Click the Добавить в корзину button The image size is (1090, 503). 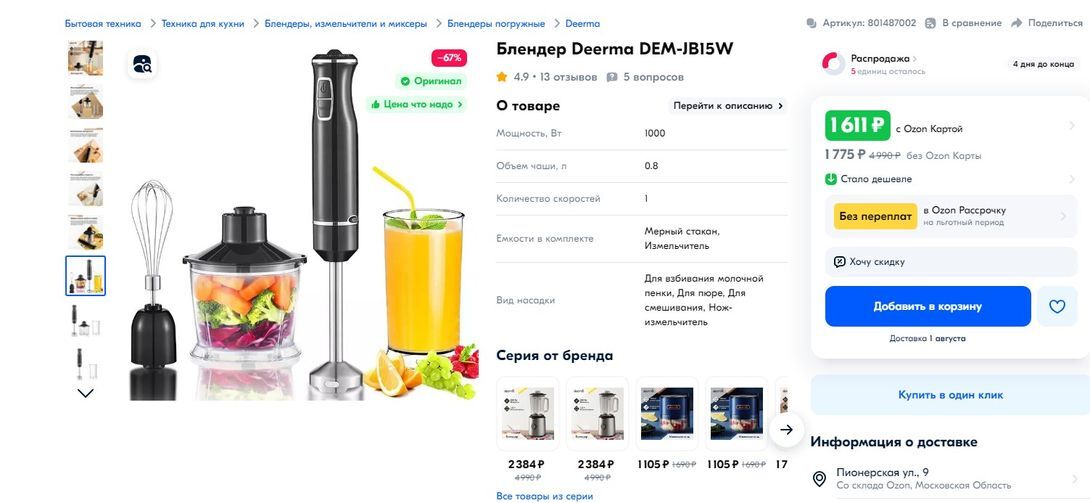927,306
